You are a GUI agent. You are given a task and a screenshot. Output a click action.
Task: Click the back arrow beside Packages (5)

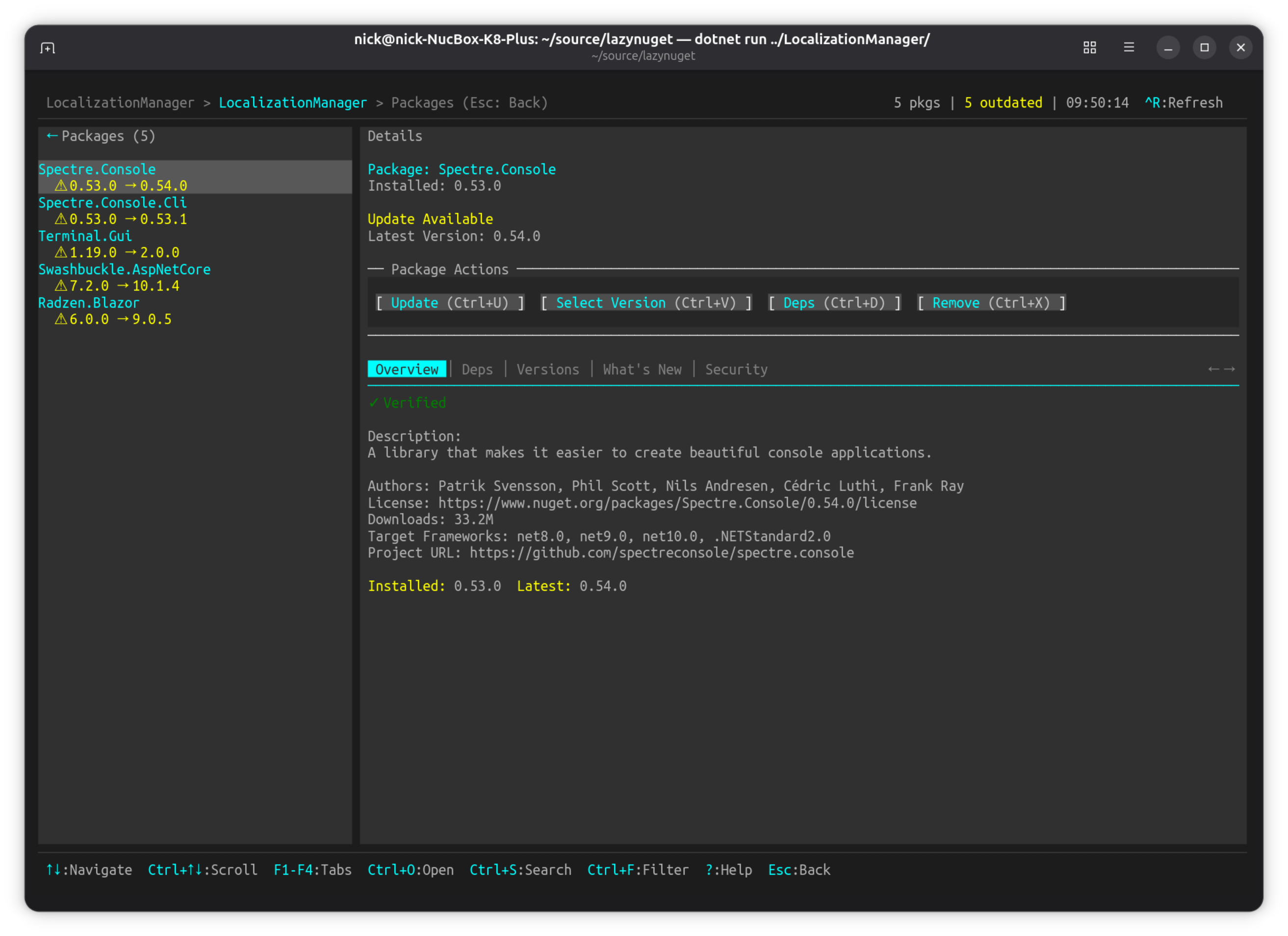pos(52,136)
